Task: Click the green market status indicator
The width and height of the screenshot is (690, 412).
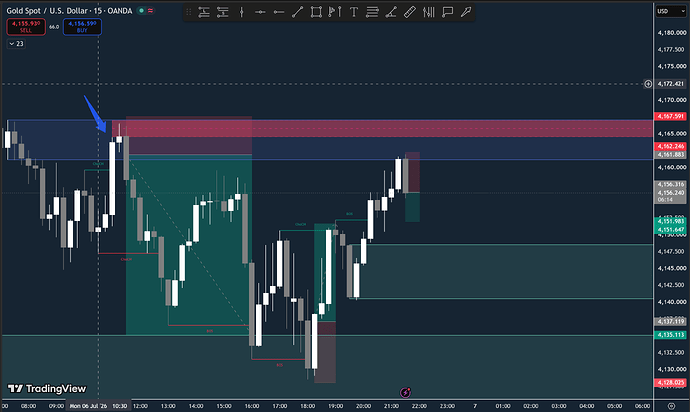Action: [142, 11]
